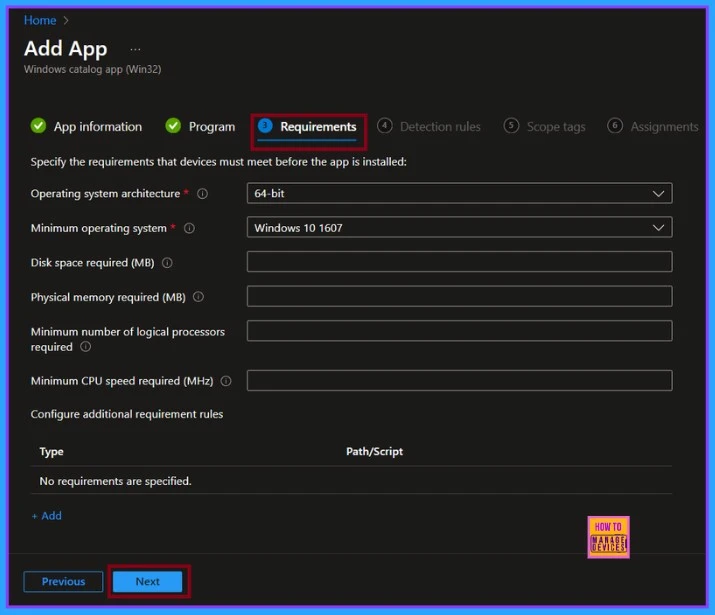
Task: Open the ellipsis menu beside Add App
Action: [135, 49]
